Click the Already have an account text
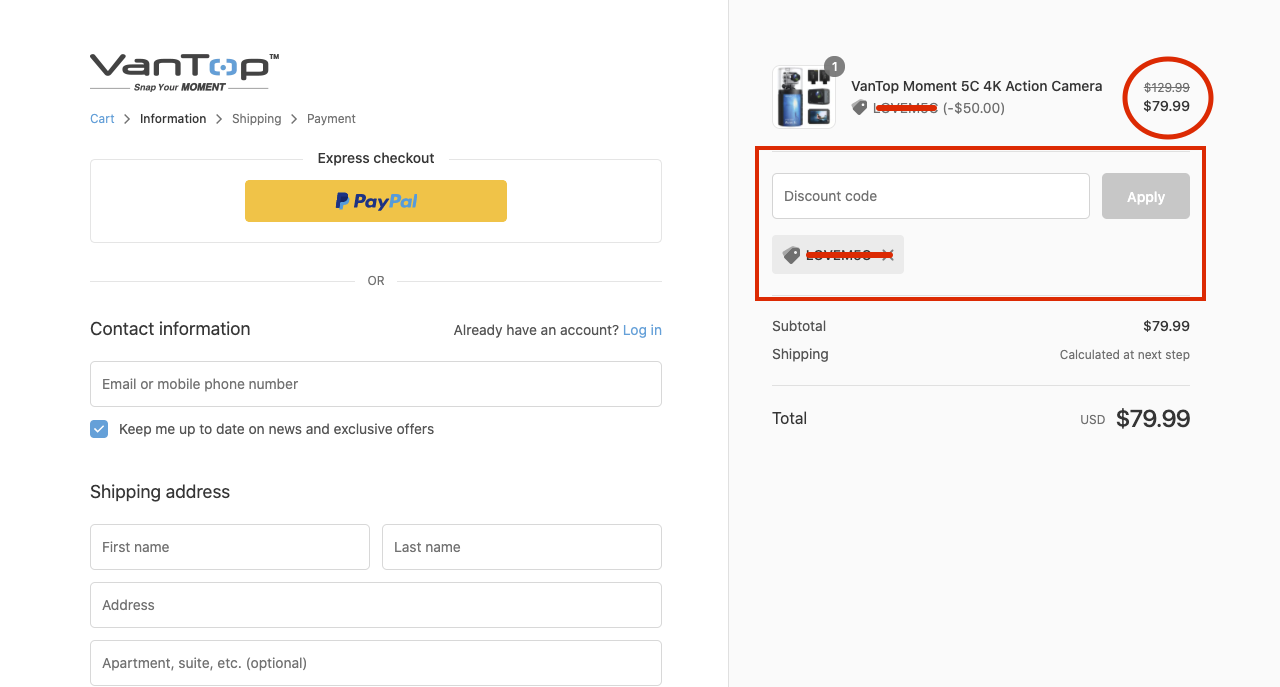This screenshot has width=1280, height=687. point(536,330)
